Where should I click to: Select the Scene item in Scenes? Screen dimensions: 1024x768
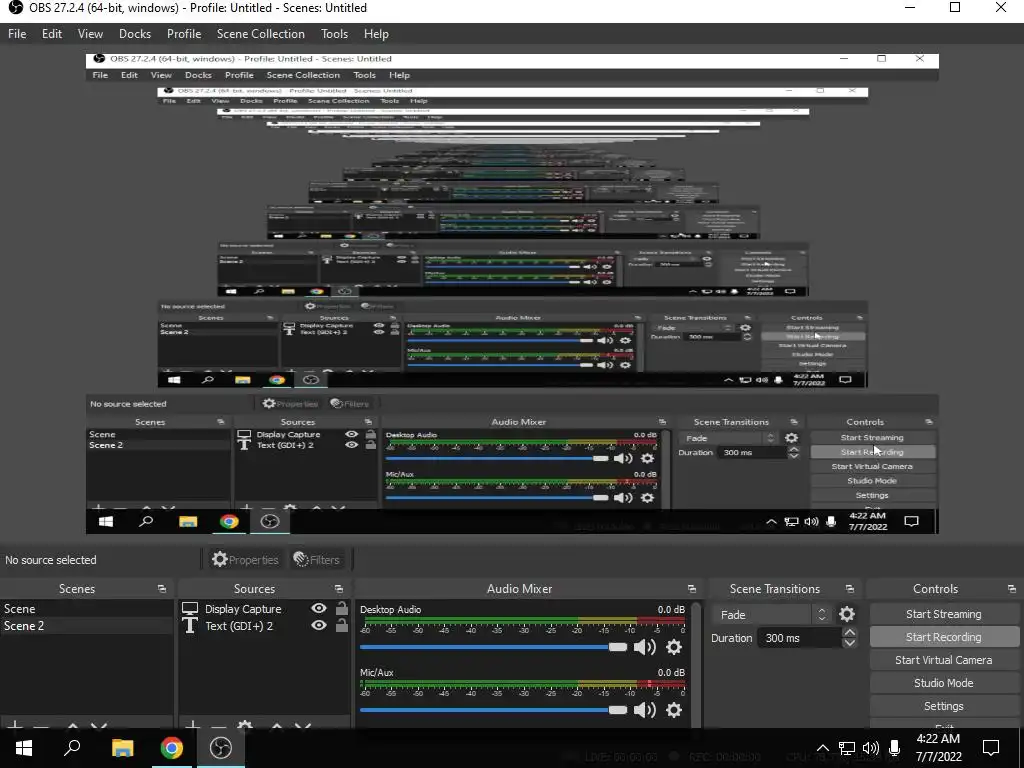click(87, 609)
